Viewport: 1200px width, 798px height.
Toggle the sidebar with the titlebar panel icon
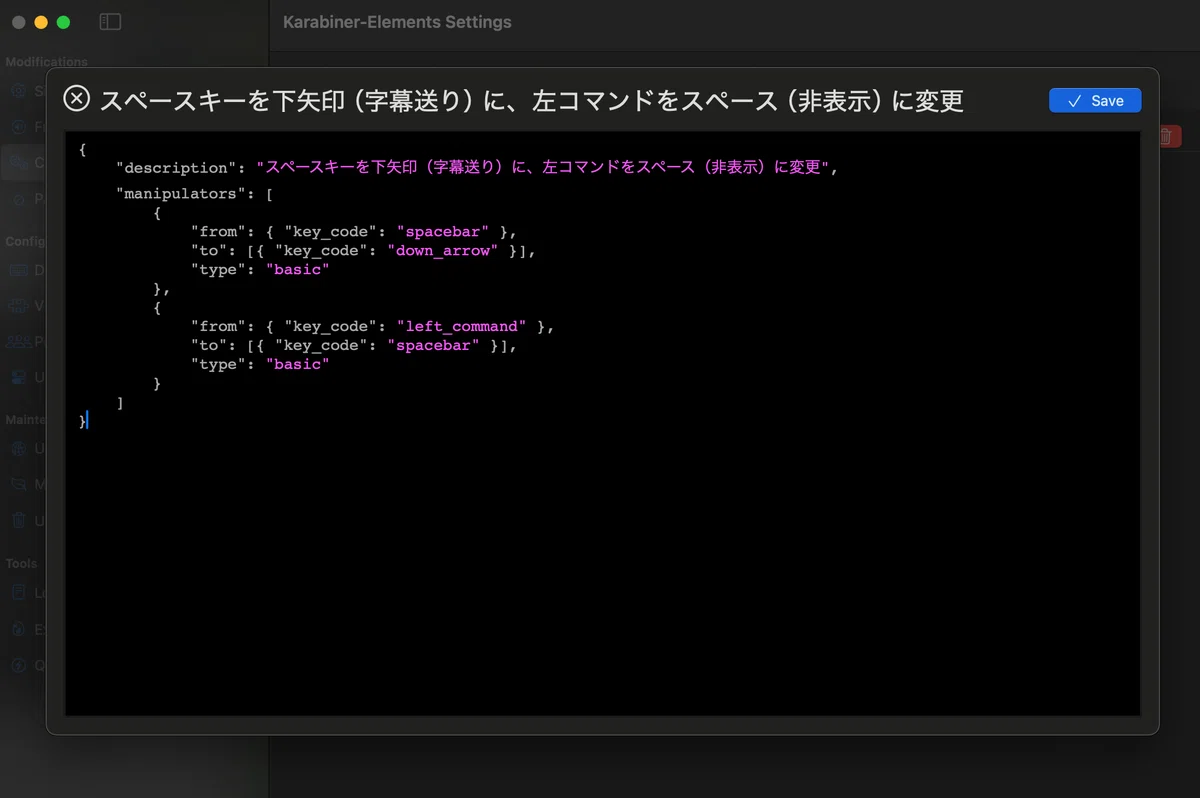[110, 22]
